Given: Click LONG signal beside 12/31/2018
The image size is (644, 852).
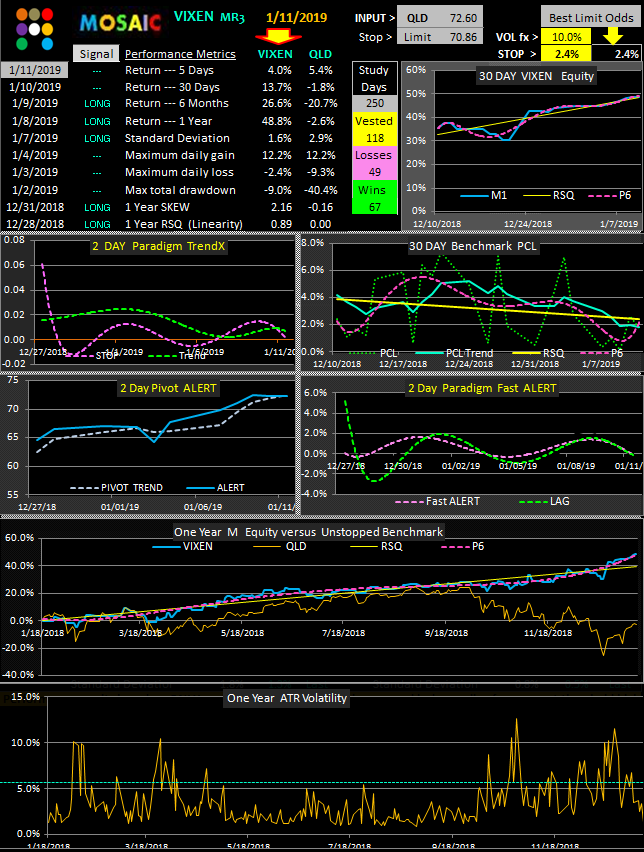Looking at the screenshot, I should 97,207.
